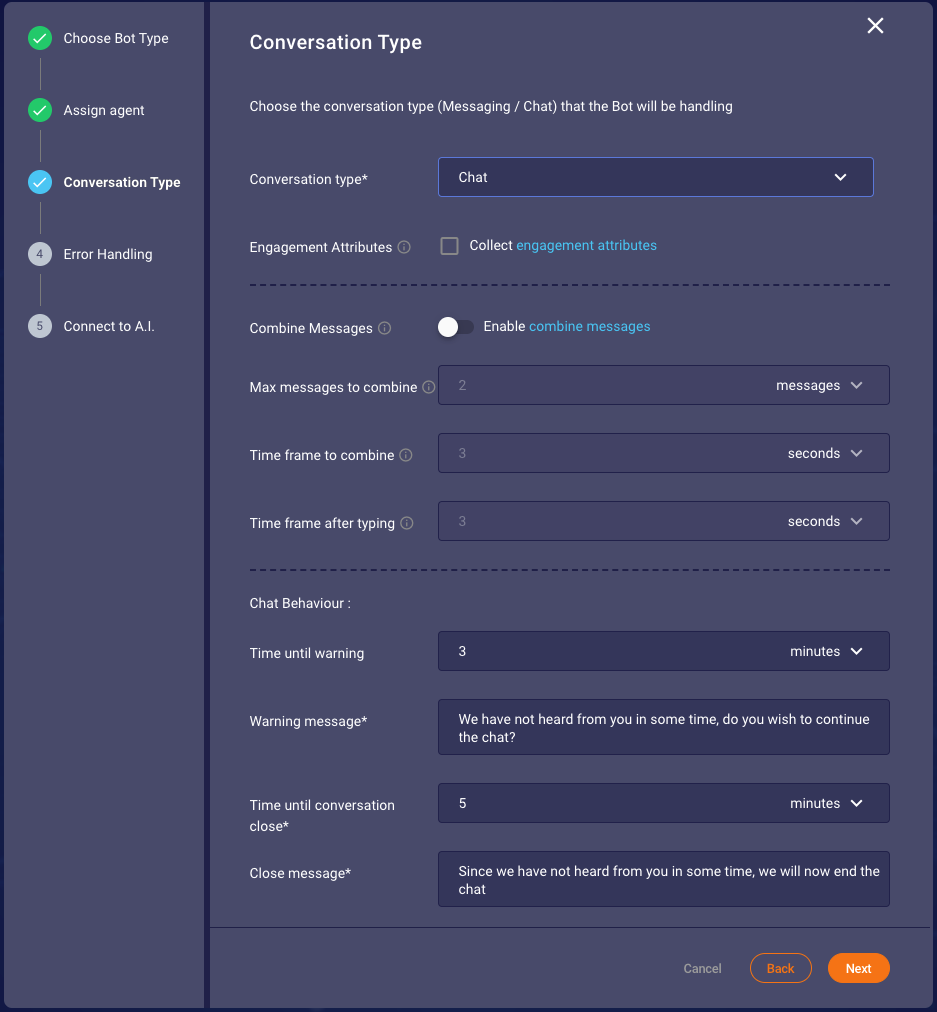Check the Collect engagement attributes checkbox
This screenshot has width=937, height=1012.
pyautogui.click(x=449, y=246)
